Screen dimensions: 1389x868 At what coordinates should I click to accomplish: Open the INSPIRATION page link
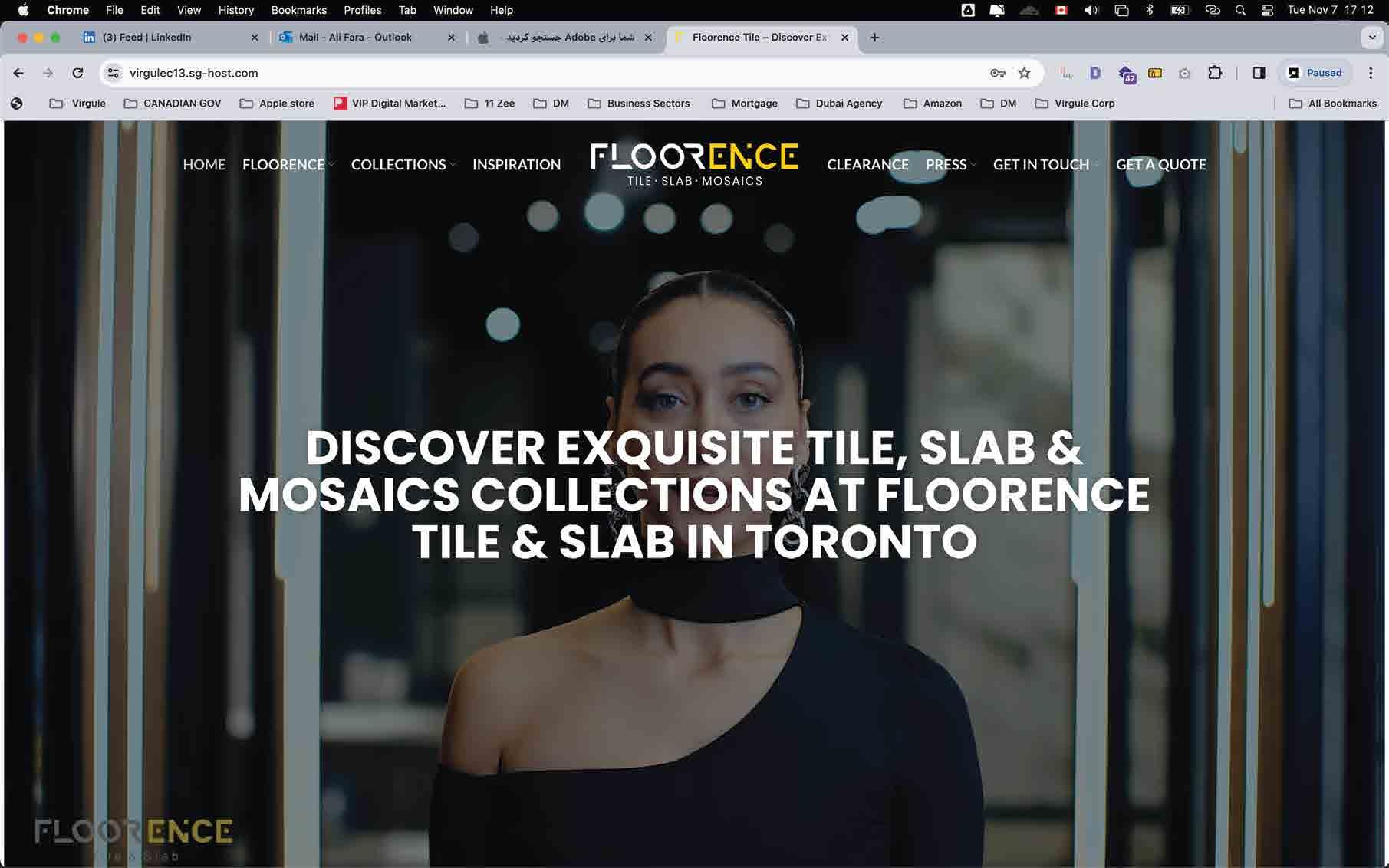tap(516, 164)
